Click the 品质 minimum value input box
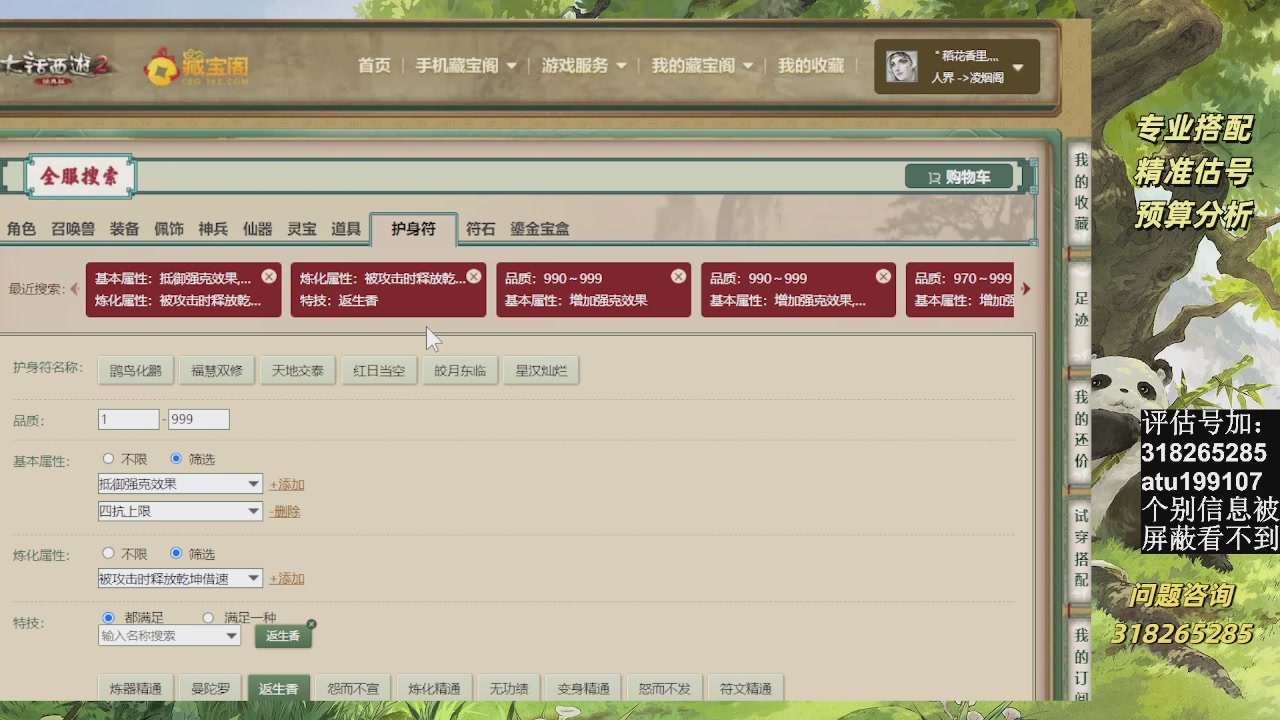 pos(128,419)
